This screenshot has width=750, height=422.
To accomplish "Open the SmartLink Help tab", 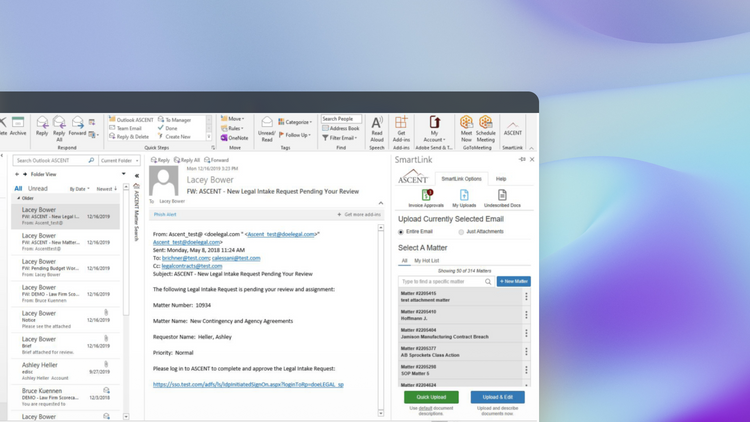I will (x=501, y=178).
